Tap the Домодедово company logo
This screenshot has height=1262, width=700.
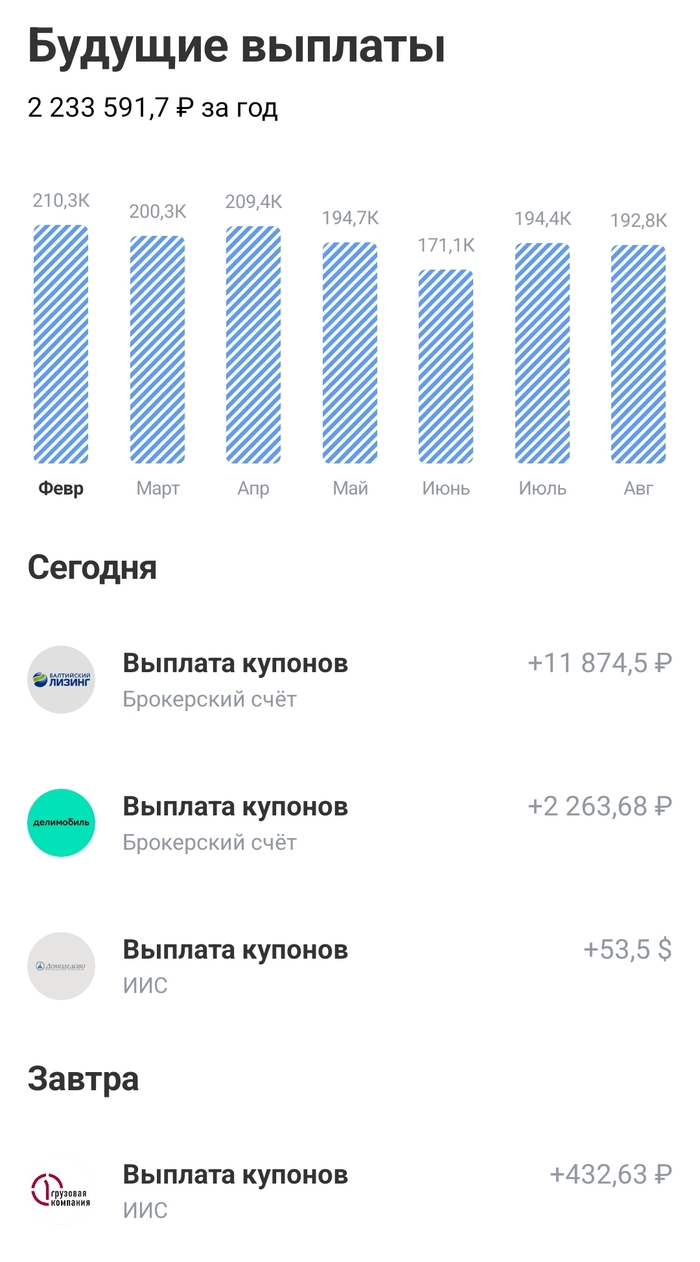tap(61, 966)
